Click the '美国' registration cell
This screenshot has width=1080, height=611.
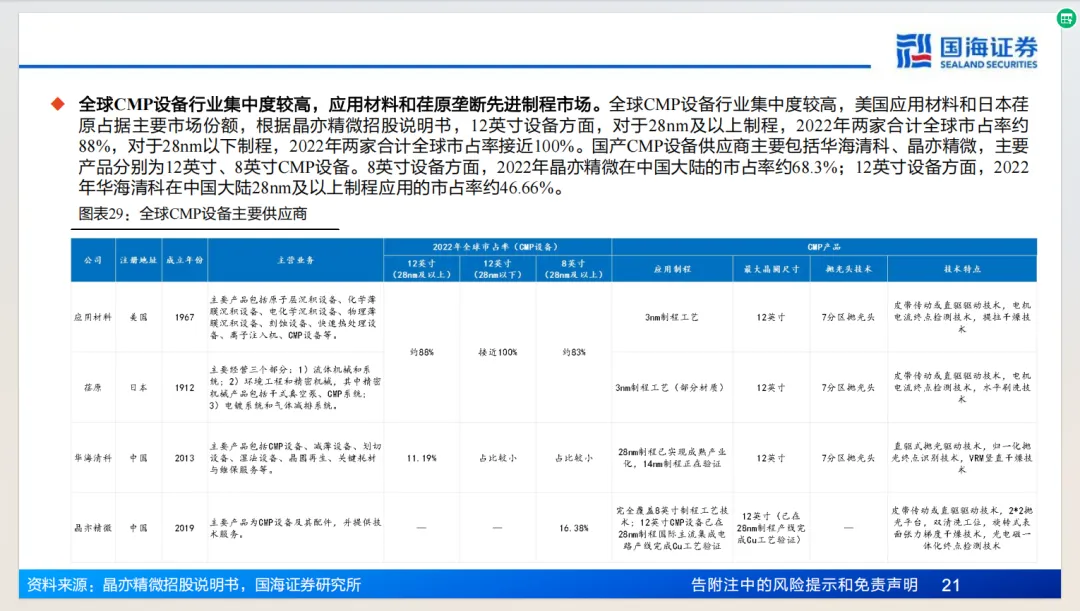138,318
